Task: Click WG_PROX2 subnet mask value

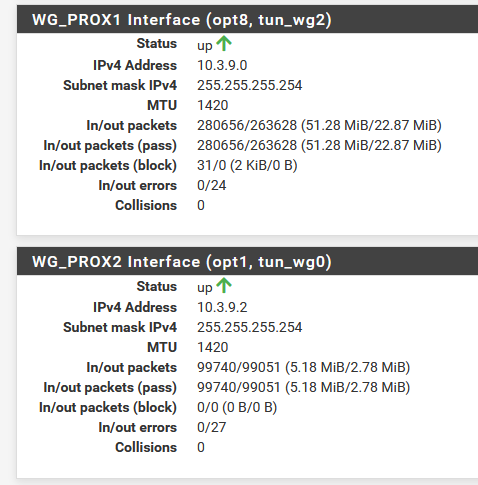Action: (250, 327)
